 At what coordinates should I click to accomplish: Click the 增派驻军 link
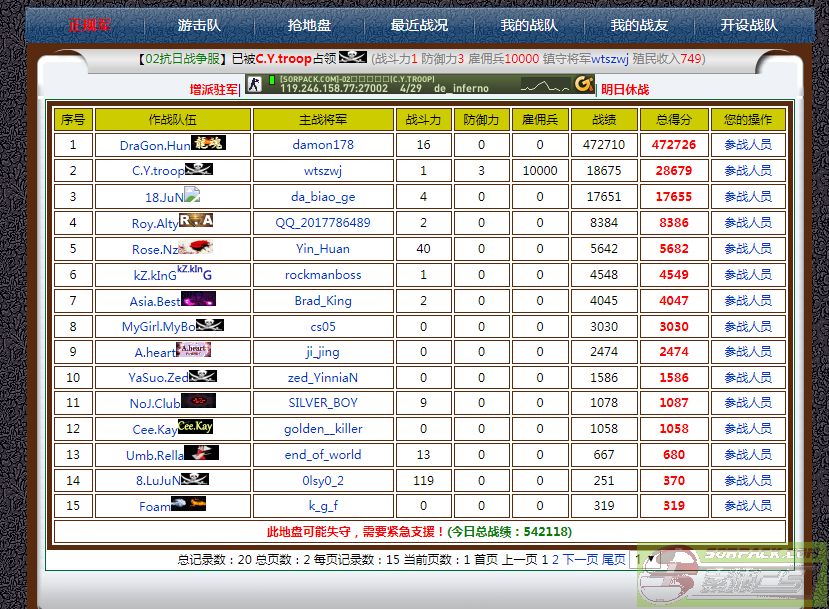[x=214, y=90]
